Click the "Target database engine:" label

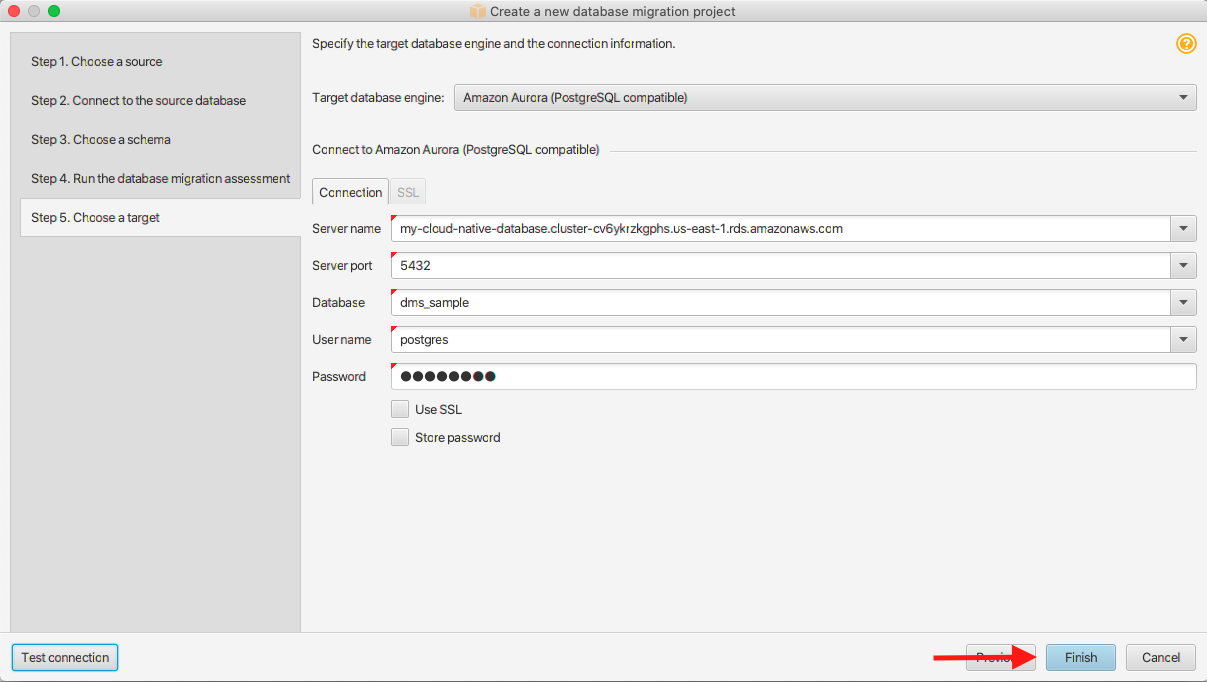pyautogui.click(x=378, y=98)
